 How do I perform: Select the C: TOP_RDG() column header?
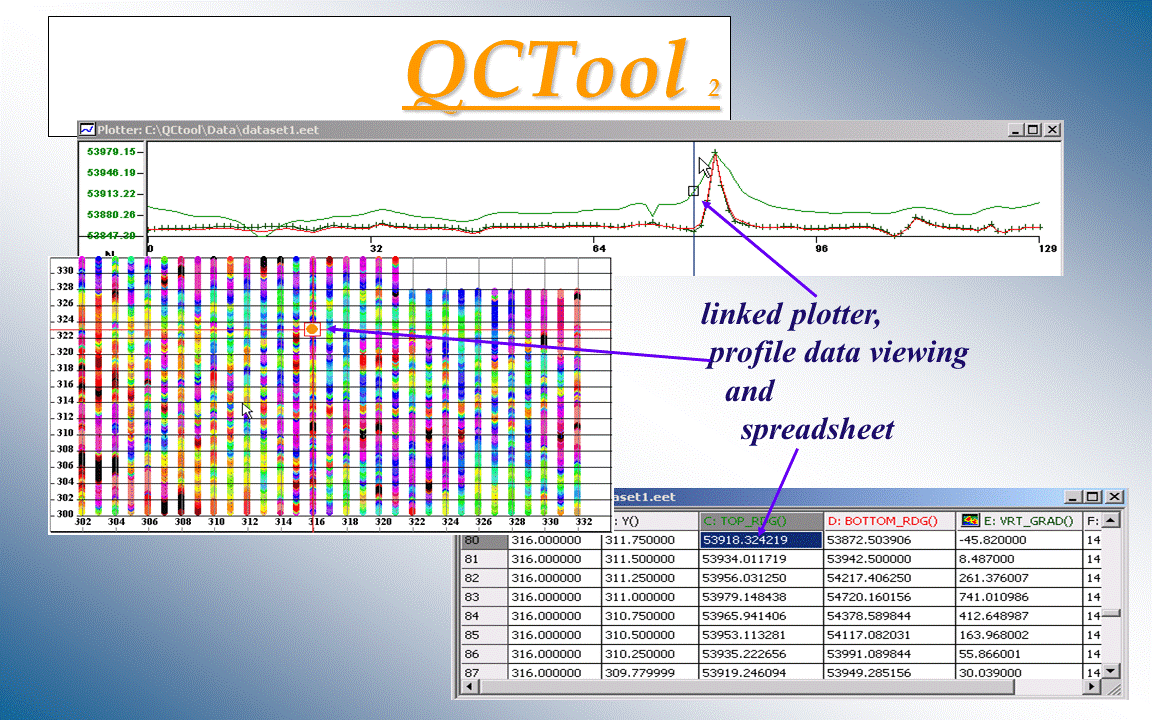click(760, 521)
